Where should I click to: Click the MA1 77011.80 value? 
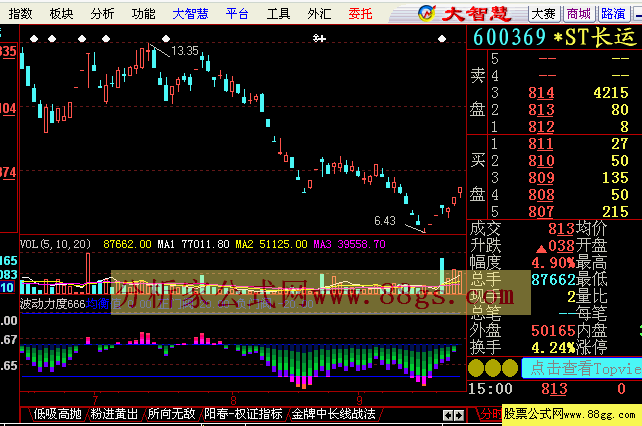194,245
